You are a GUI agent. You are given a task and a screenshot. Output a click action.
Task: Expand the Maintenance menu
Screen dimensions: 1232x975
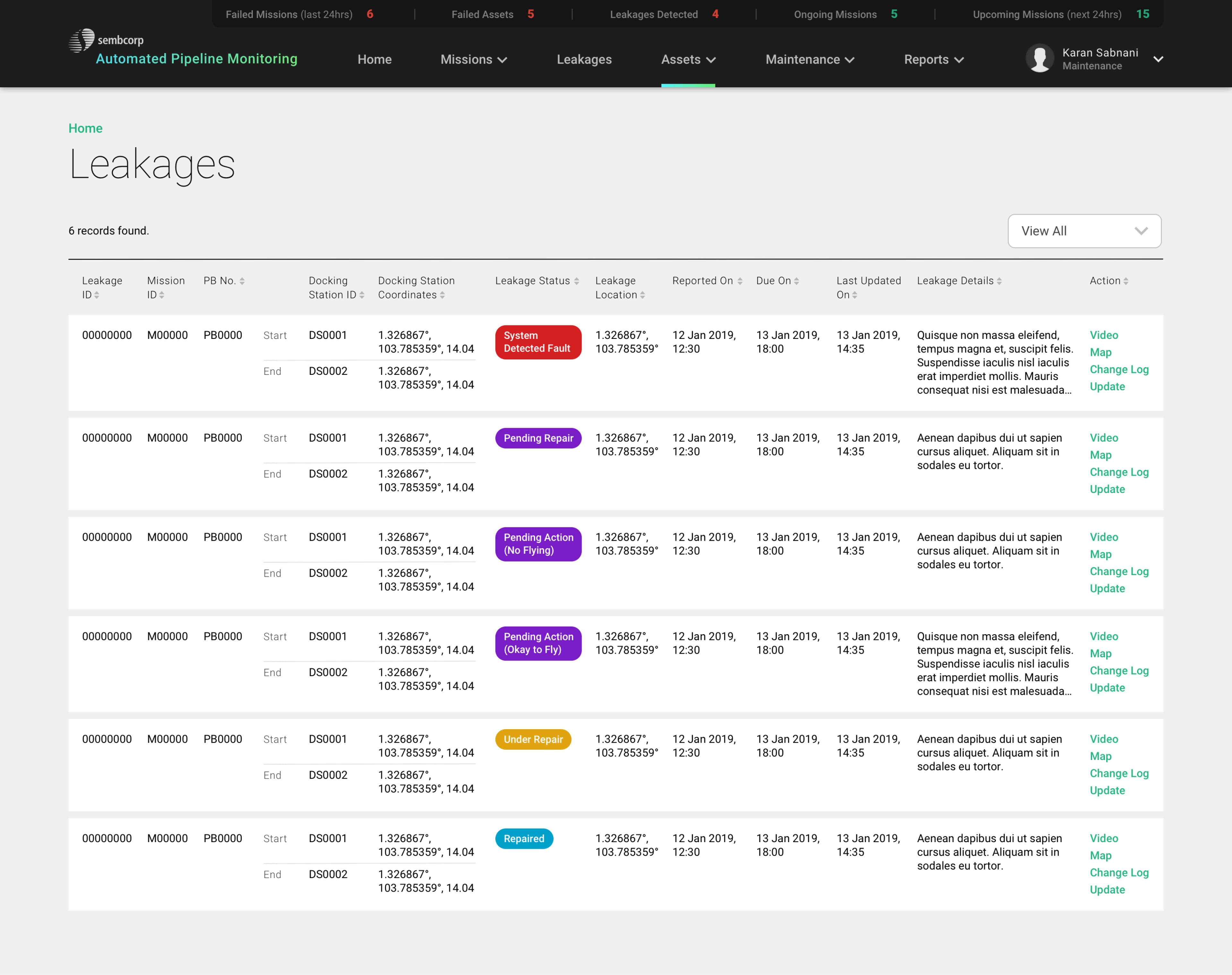point(809,59)
